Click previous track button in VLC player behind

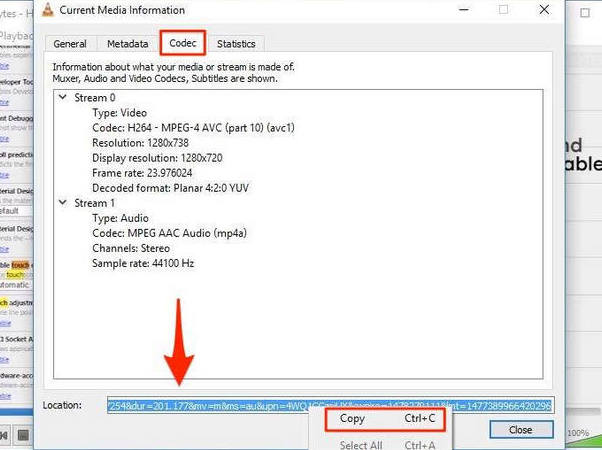click(4, 435)
